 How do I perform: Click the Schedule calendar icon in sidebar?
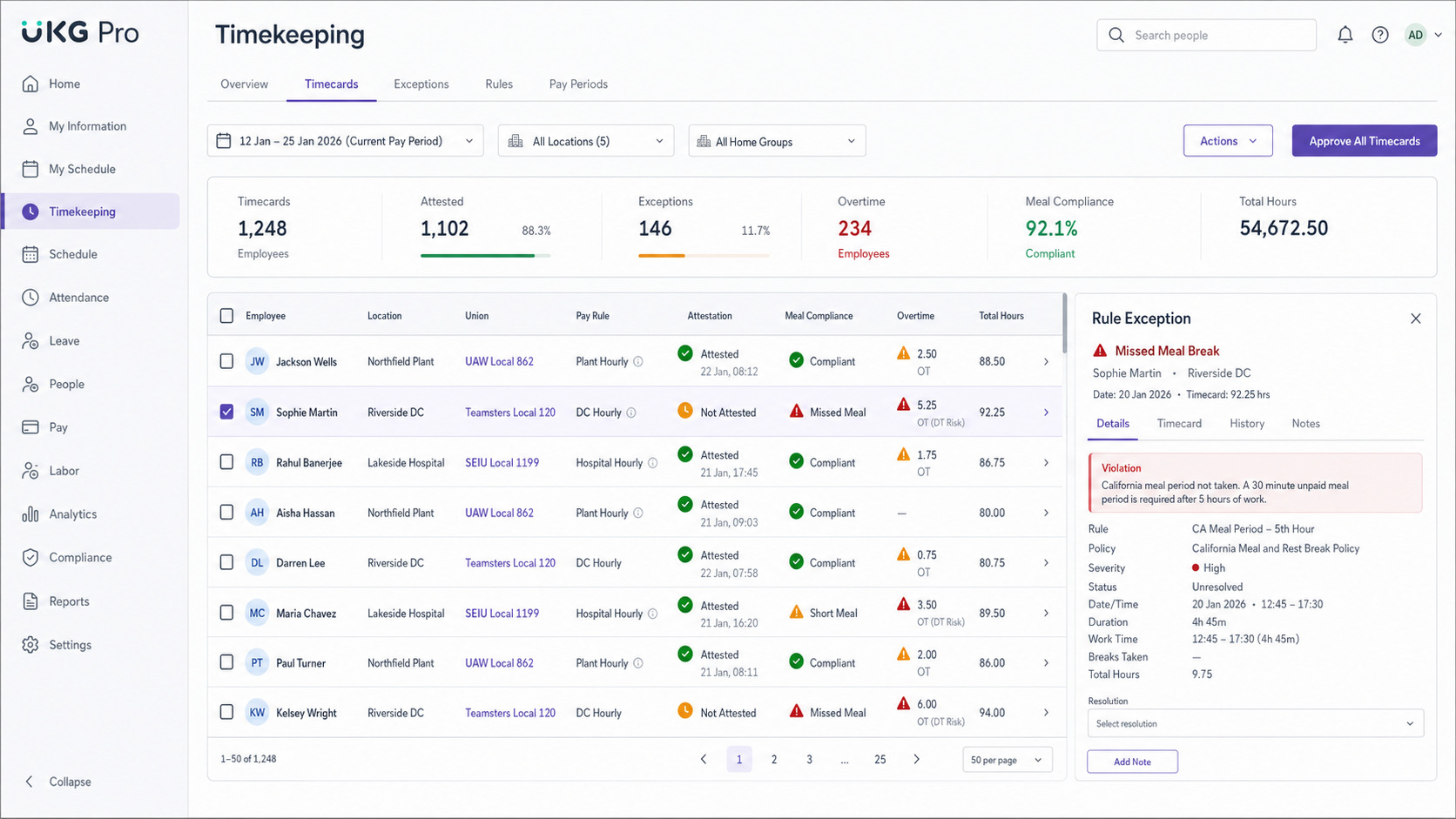[x=30, y=254]
